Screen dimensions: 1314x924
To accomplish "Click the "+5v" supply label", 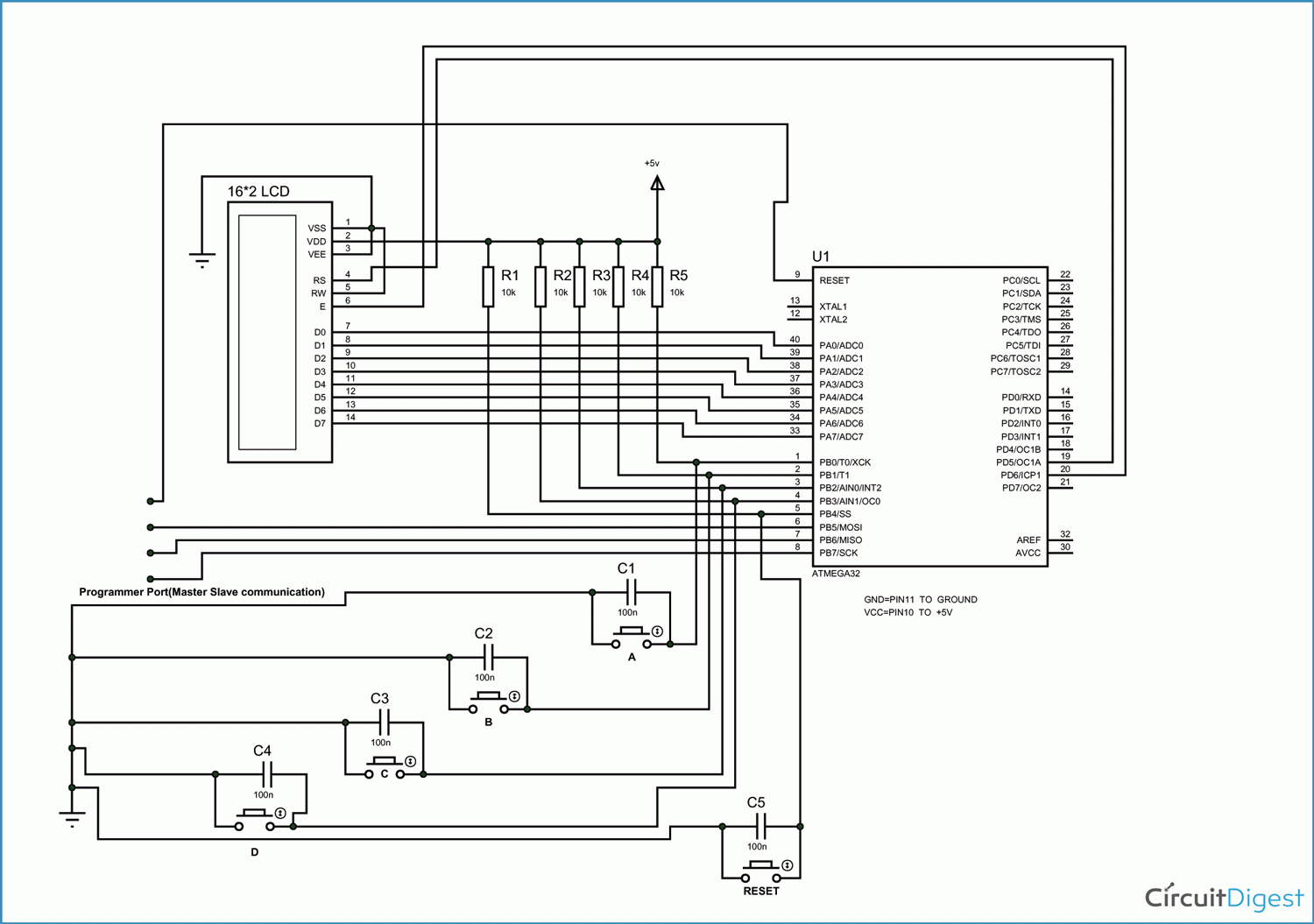I will click(652, 164).
